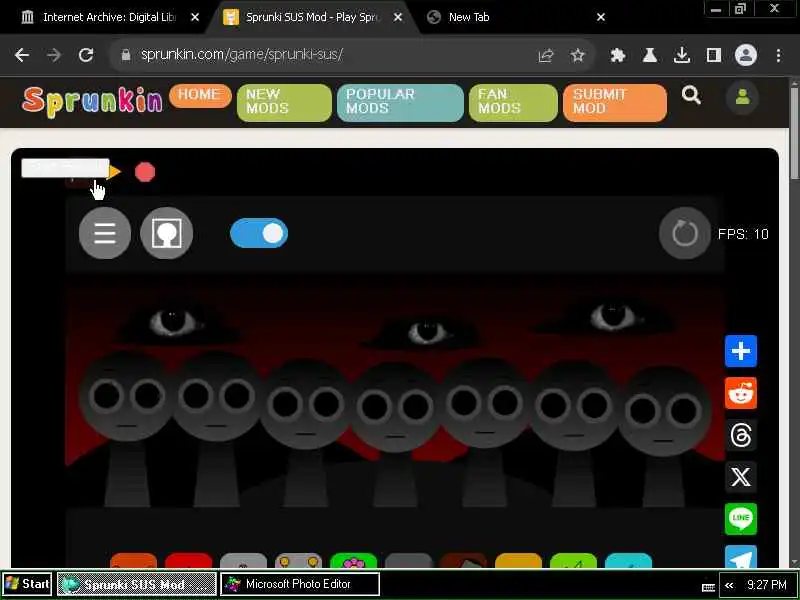Screen dimensions: 800x600
Task: Click the system clock 9:27 PM
Action: point(767,585)
